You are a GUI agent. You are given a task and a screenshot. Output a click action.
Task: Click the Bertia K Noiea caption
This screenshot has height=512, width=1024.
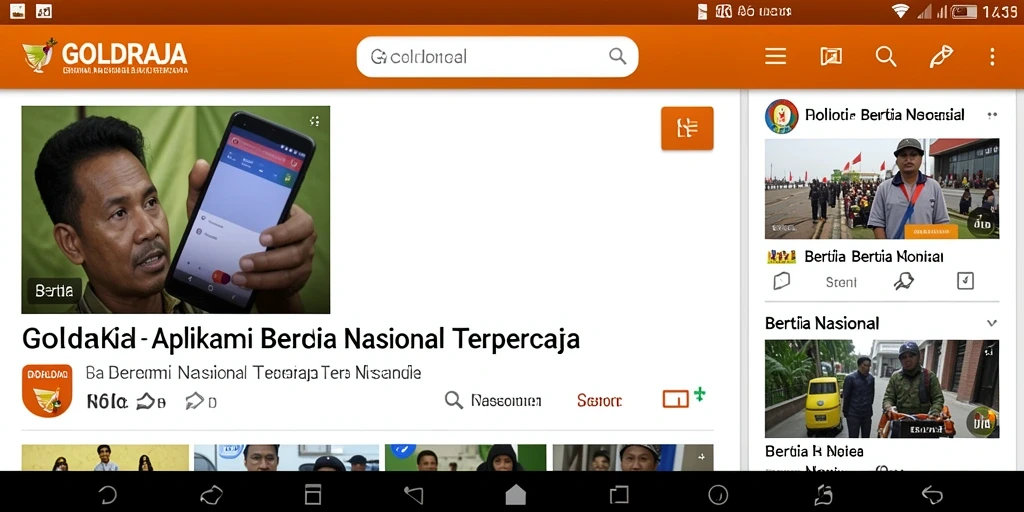tap(814, 451)
